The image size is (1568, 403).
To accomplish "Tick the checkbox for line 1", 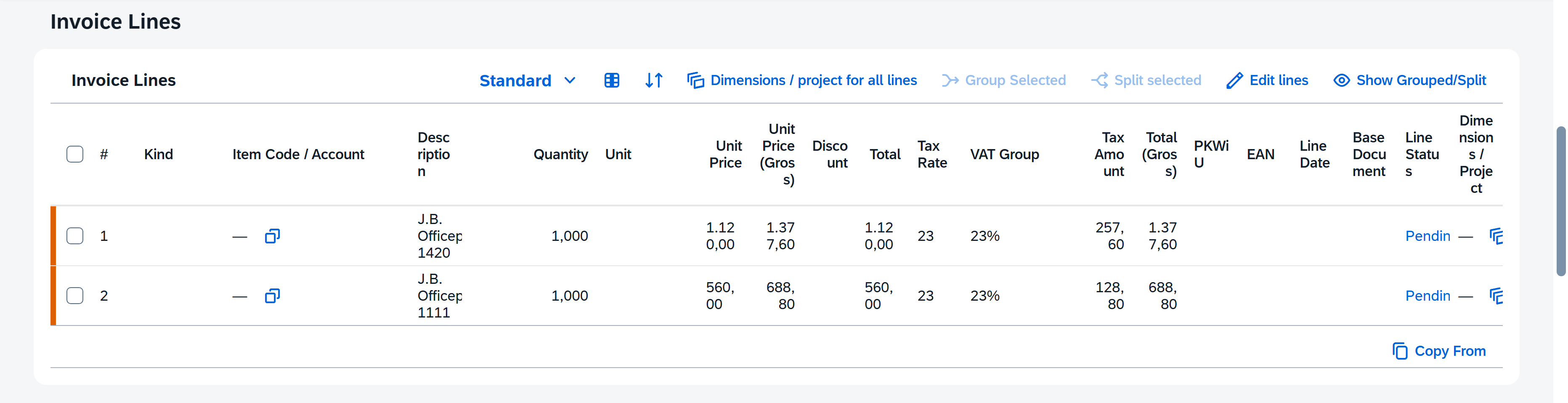I will coord(75,236).
